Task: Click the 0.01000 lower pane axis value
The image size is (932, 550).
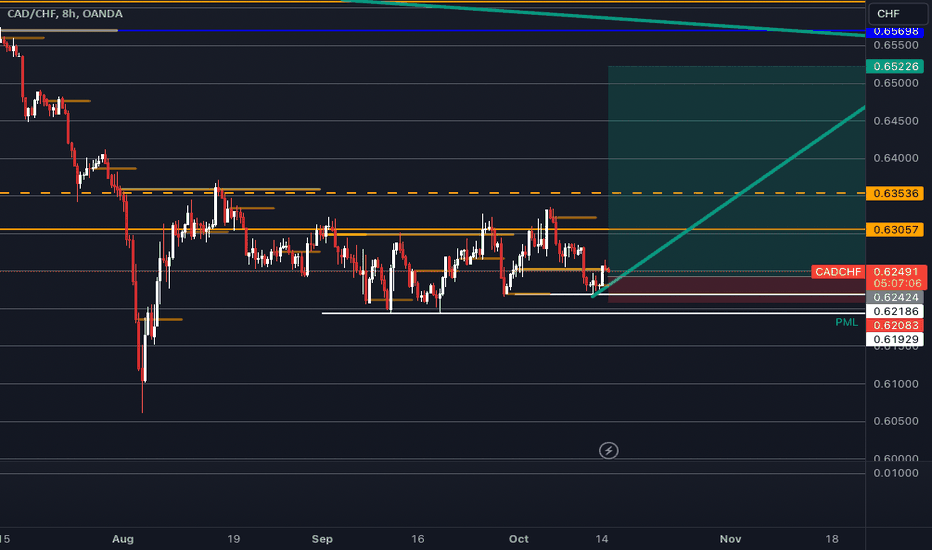Action: click(896, 473)
